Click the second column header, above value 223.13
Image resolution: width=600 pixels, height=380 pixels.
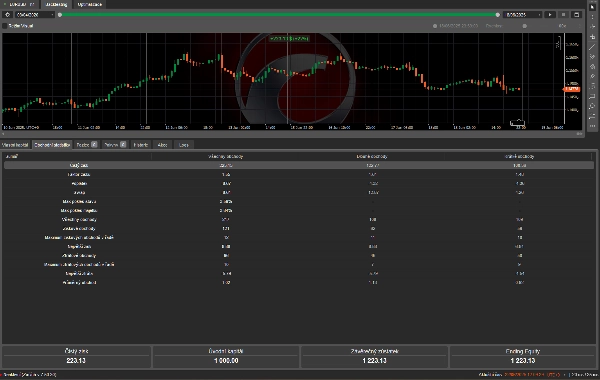[225, 156]
